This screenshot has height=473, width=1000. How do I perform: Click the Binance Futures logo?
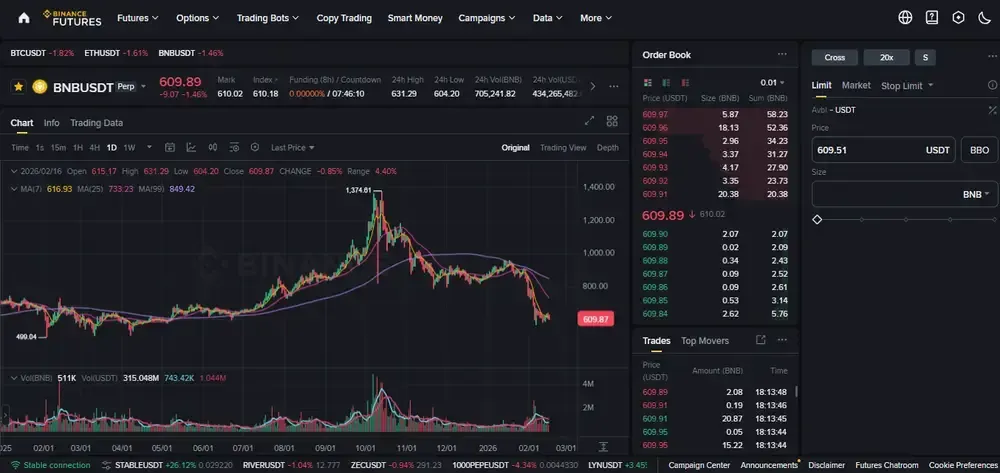pos(72,18)
